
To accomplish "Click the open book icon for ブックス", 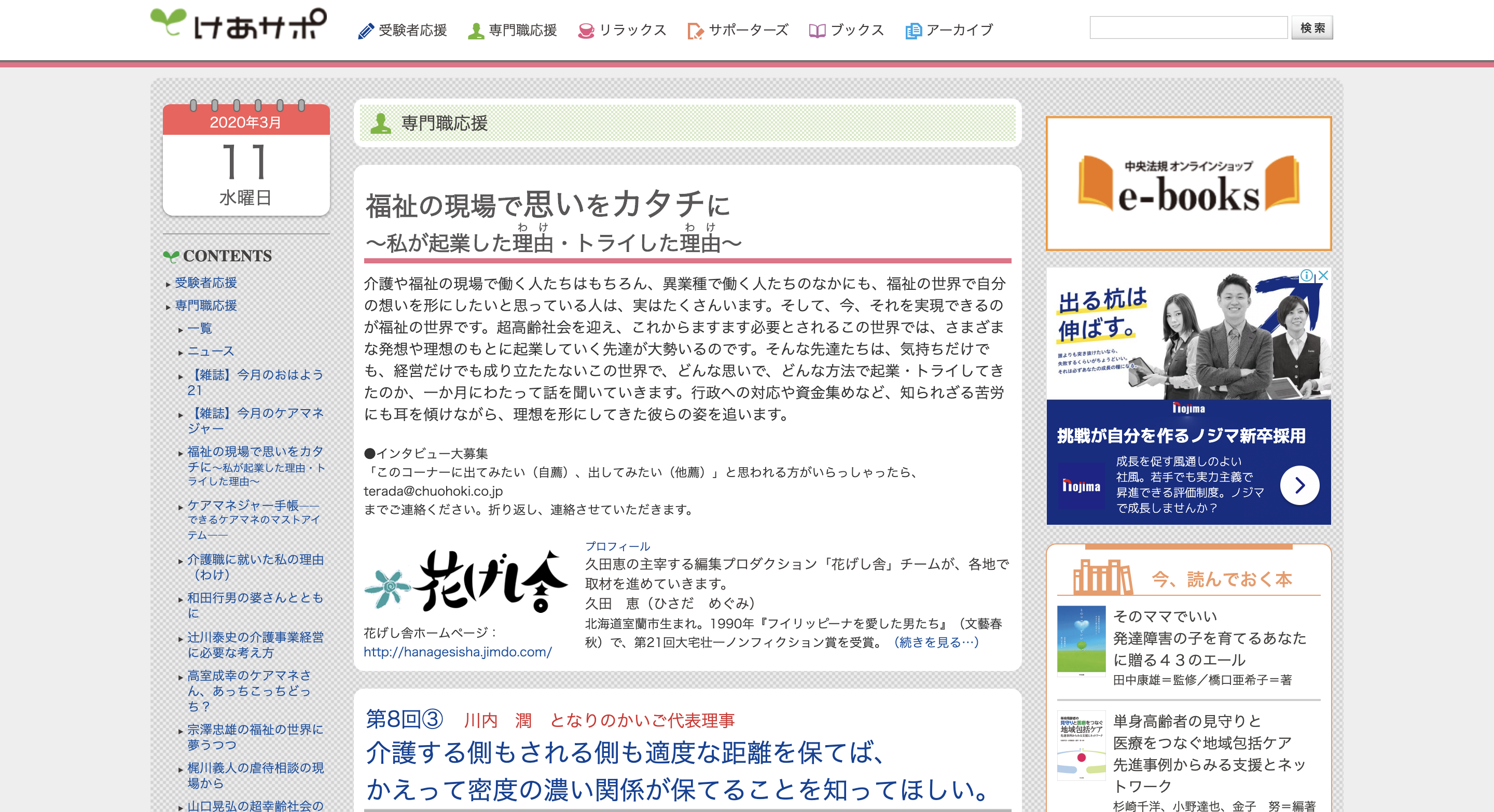I will [x=817, y=31].
